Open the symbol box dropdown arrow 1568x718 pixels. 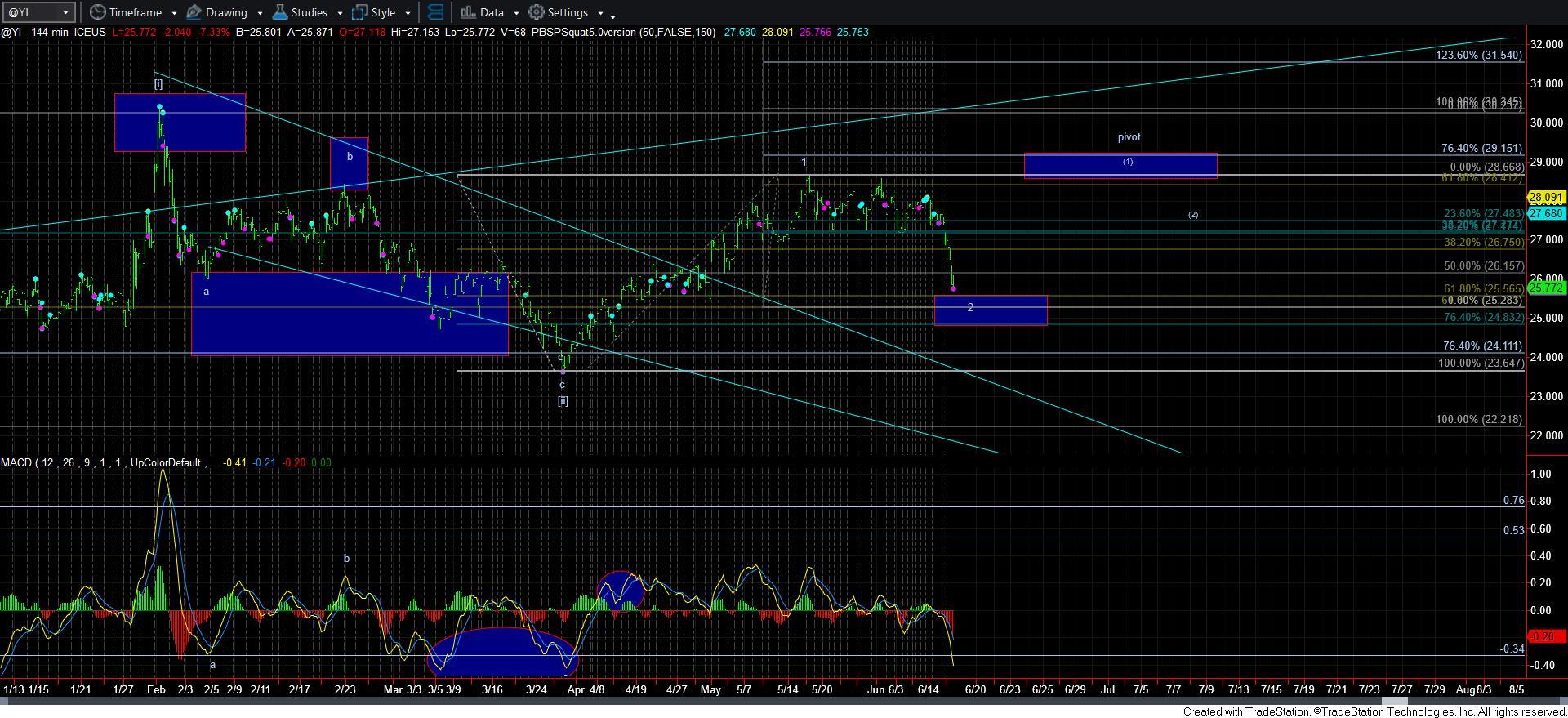pyautogui.click(x=66, y=12)
